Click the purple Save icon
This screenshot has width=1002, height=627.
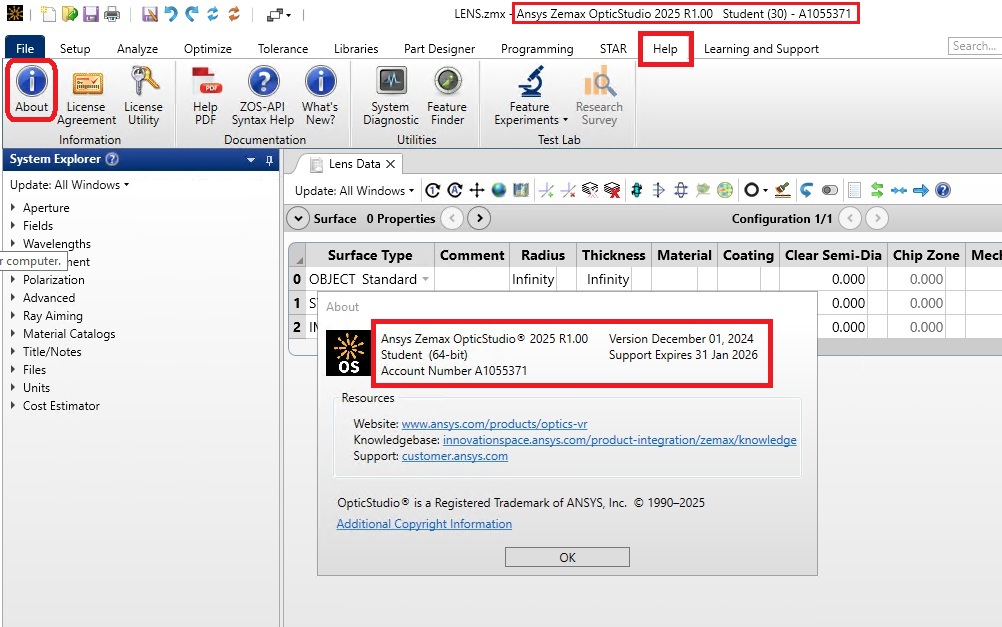91,13
